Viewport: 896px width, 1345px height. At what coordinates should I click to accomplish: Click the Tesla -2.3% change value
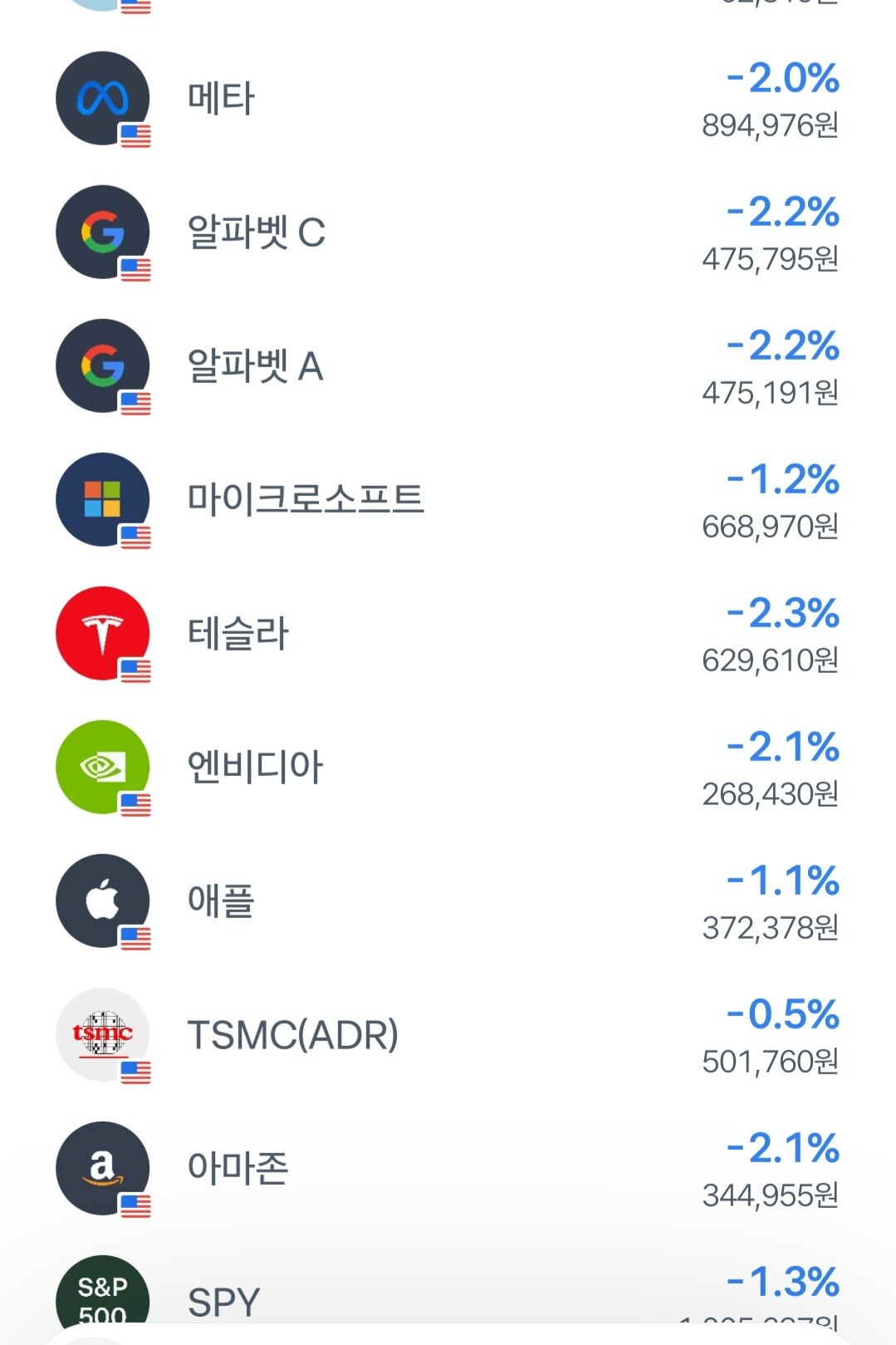(x=782, y=614)
